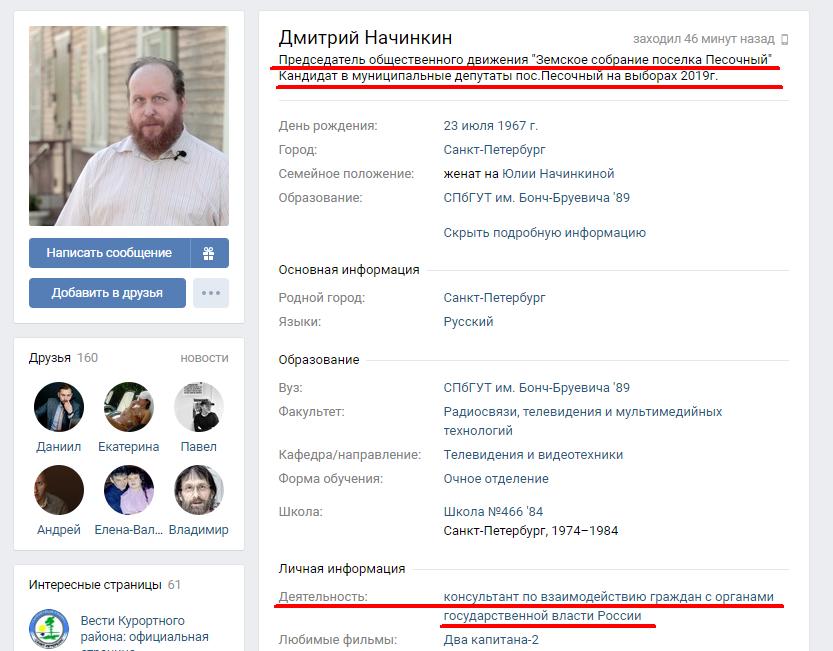
Task: Click Два капитана-2 favorite film link
Action: tap(491, 640)
